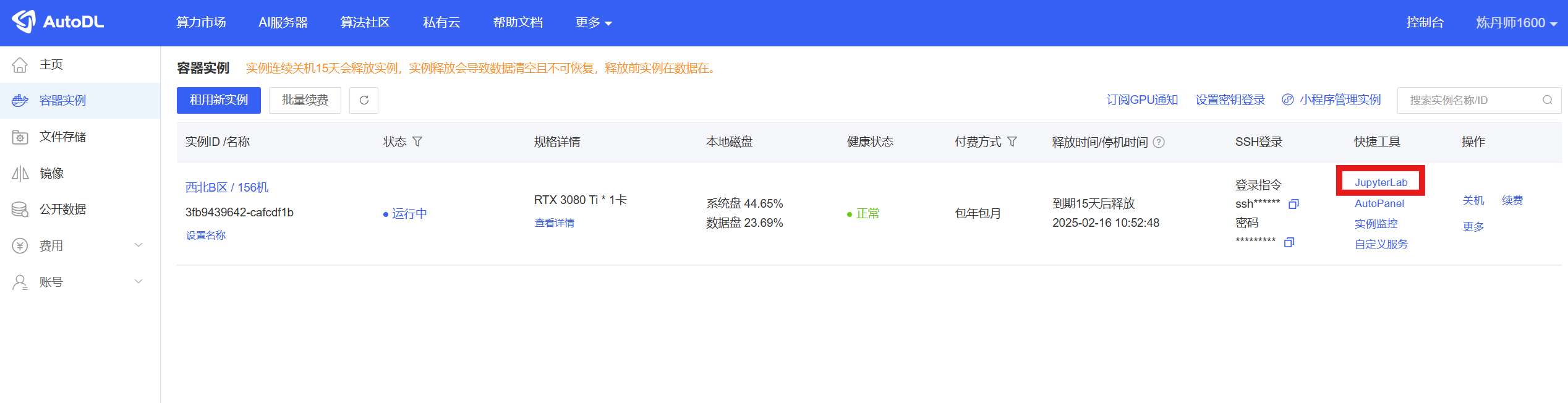Click the search magnifier icon
The image size is (1568, 403).
click(1547, 100)
